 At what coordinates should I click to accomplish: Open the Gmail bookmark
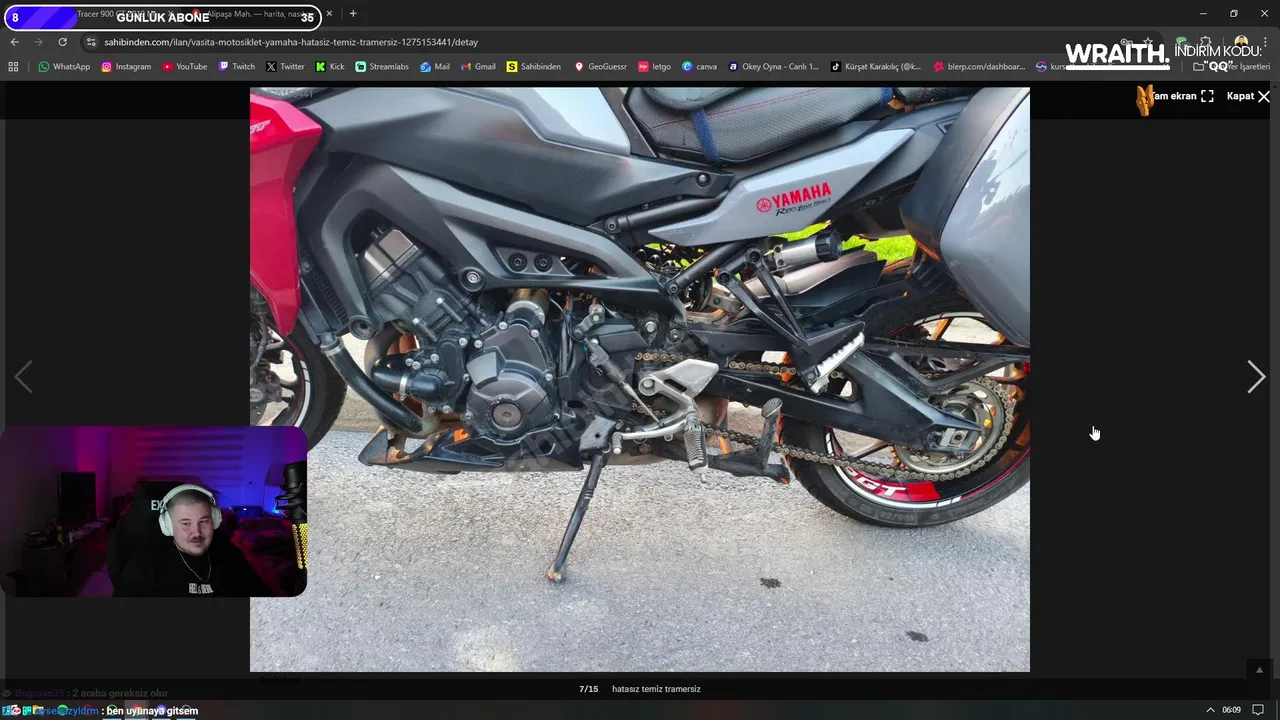477,66
